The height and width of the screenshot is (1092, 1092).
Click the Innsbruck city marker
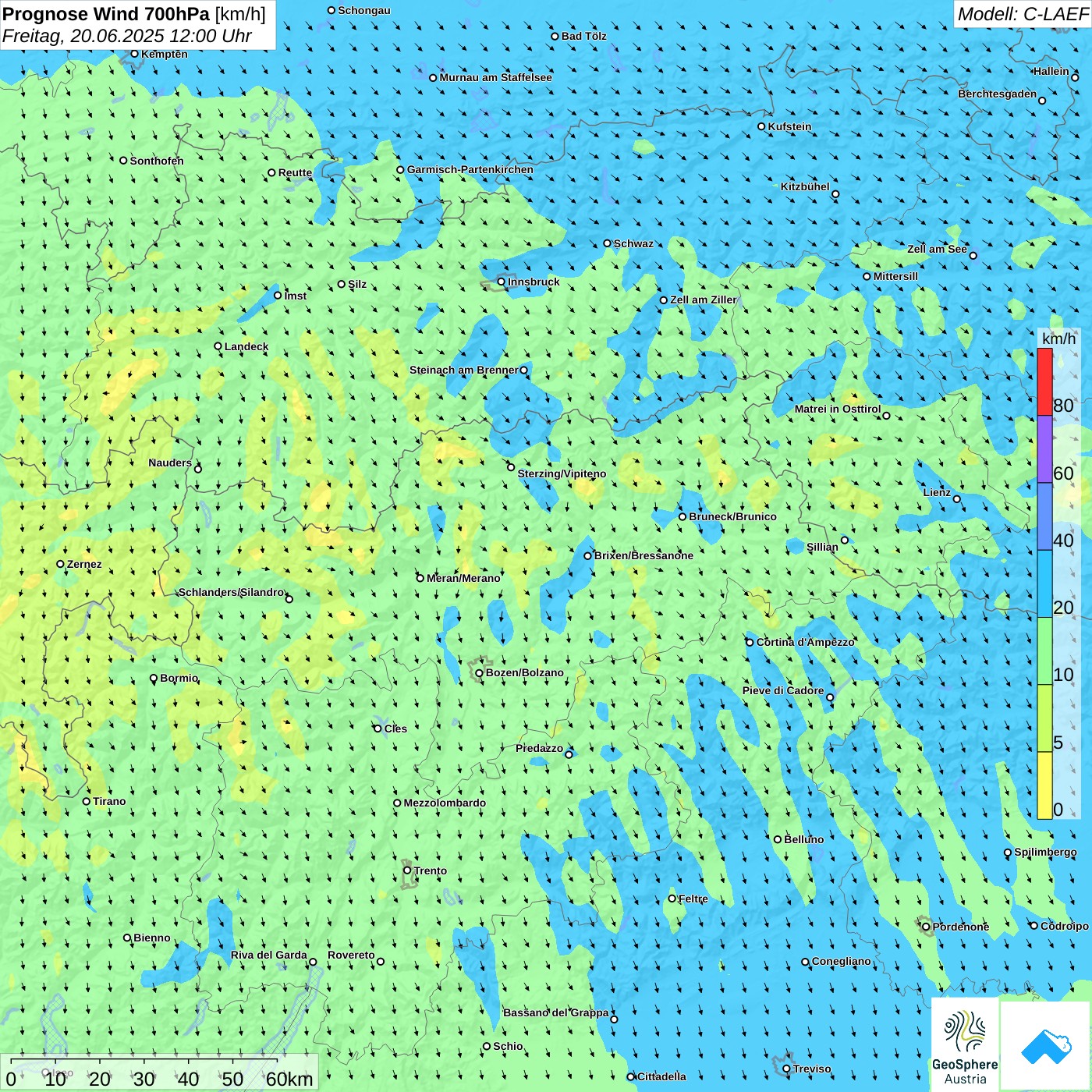pos(502,282)
